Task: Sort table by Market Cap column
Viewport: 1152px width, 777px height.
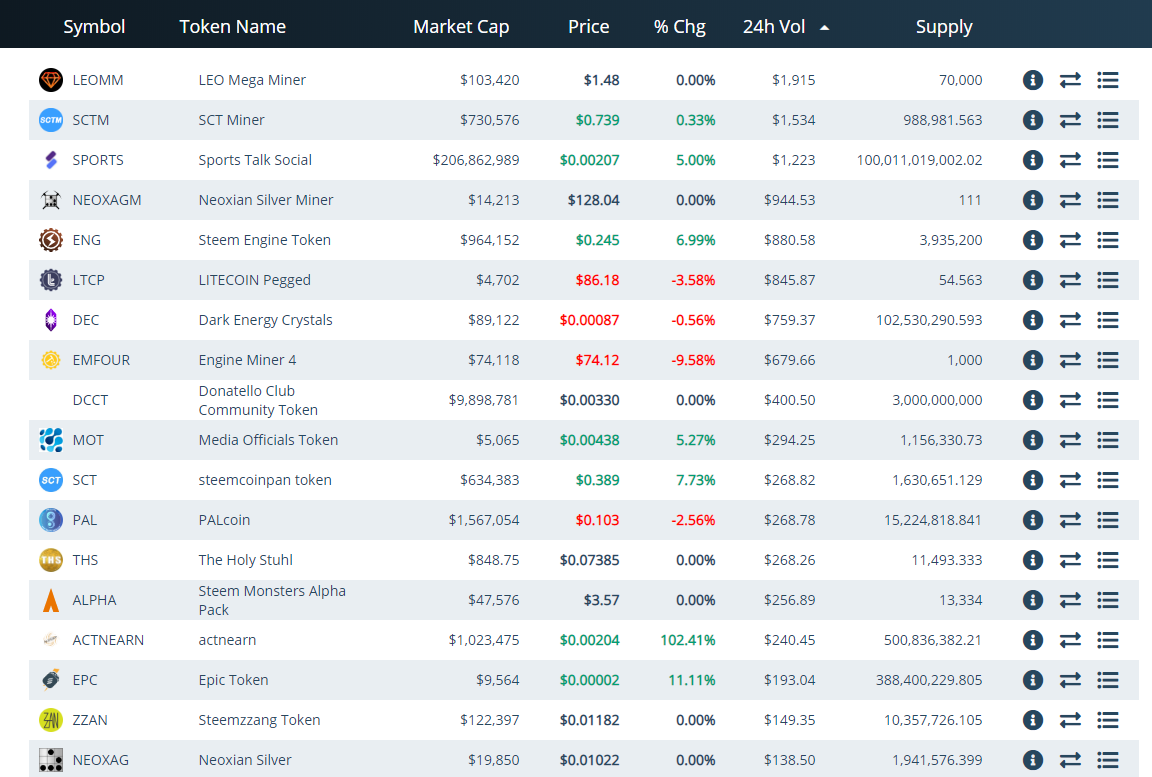Action: 461,27
